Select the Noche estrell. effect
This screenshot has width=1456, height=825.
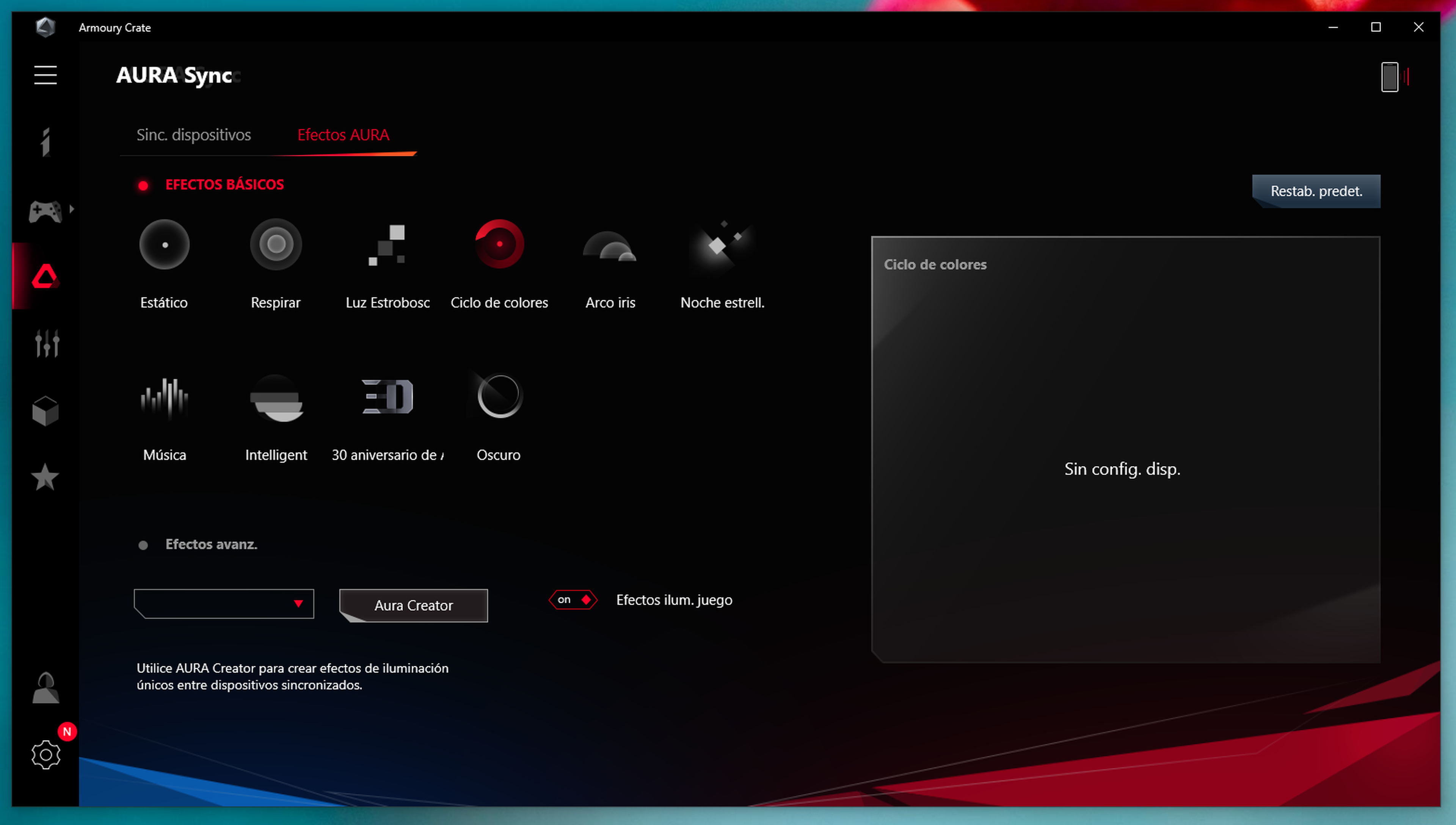click(722, 245)
